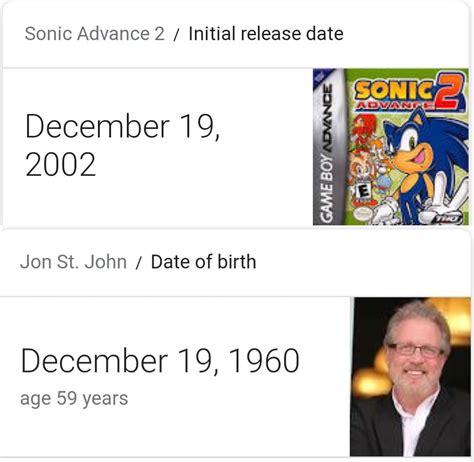
Task: Click the Game Boy Advance side banner
Action: click(329, 147)
